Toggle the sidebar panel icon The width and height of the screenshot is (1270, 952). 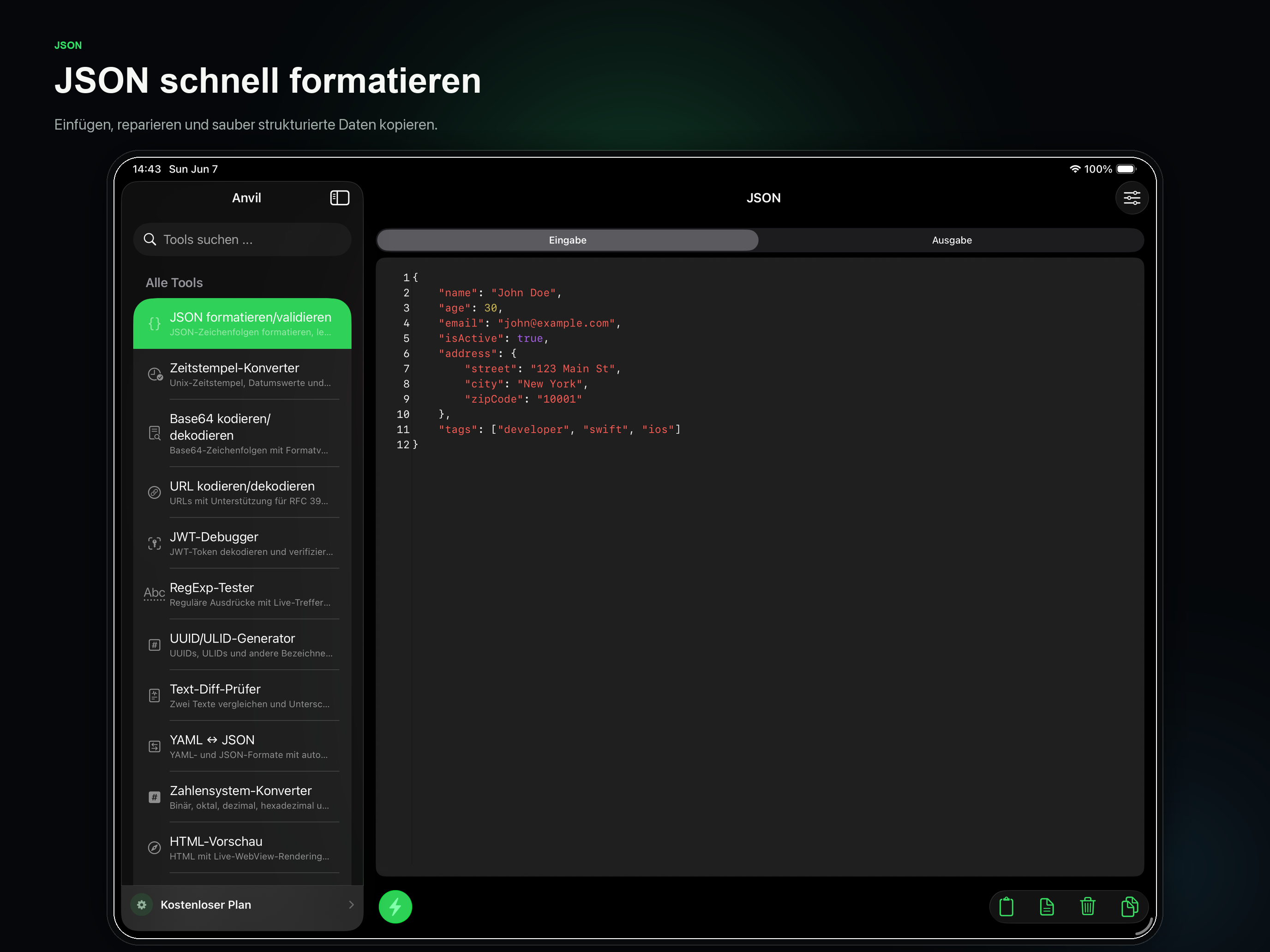339,198
